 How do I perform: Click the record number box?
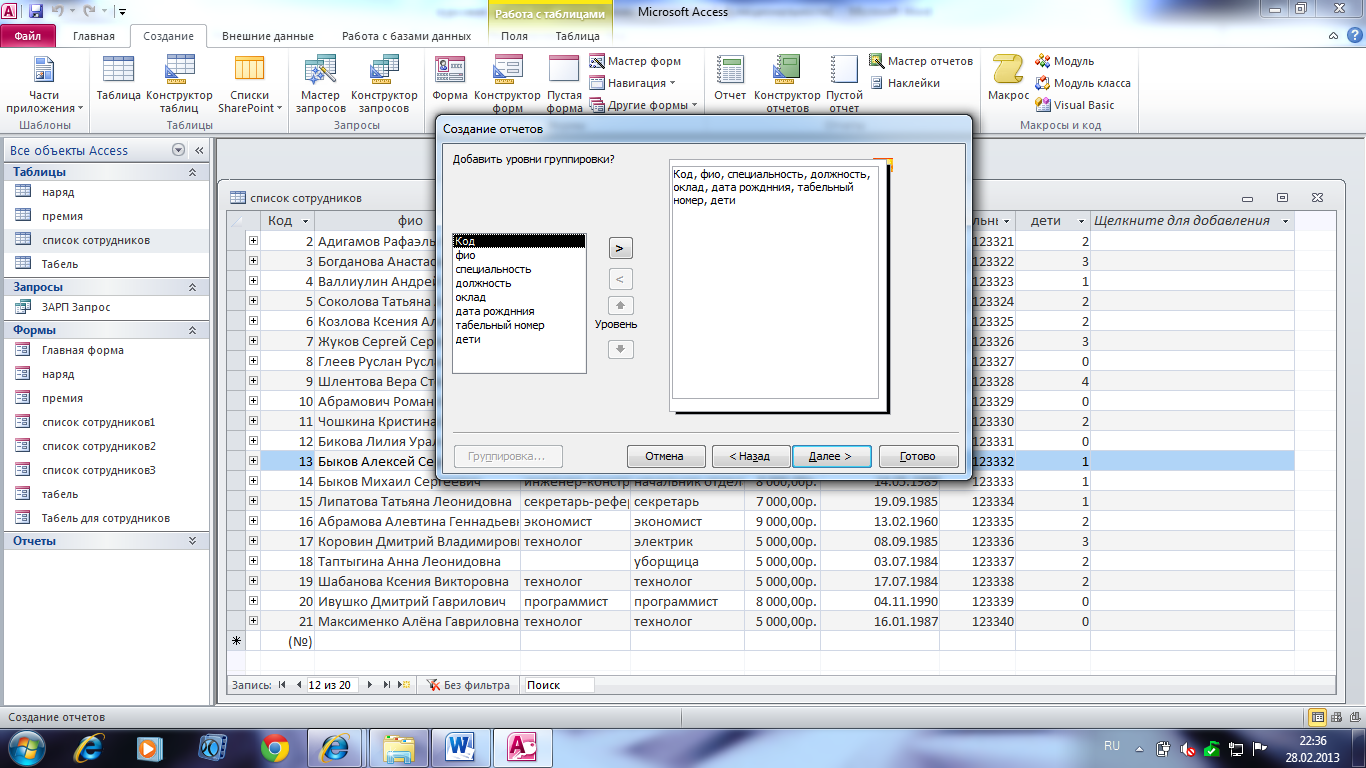pos(332,685)
